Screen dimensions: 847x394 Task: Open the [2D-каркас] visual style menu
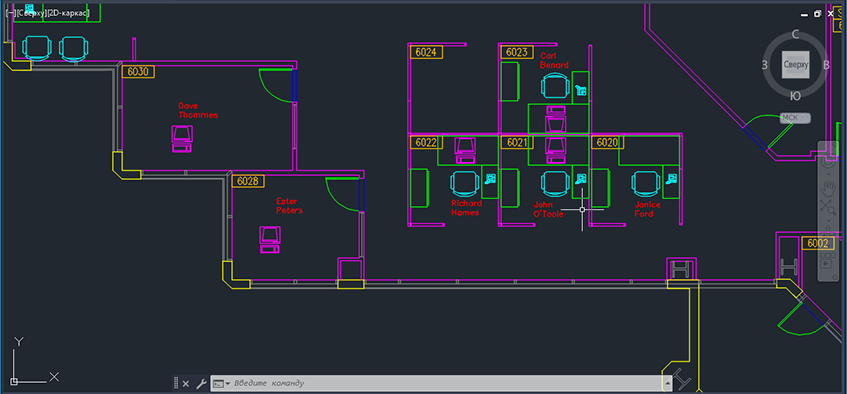click(x=68, y=12)
